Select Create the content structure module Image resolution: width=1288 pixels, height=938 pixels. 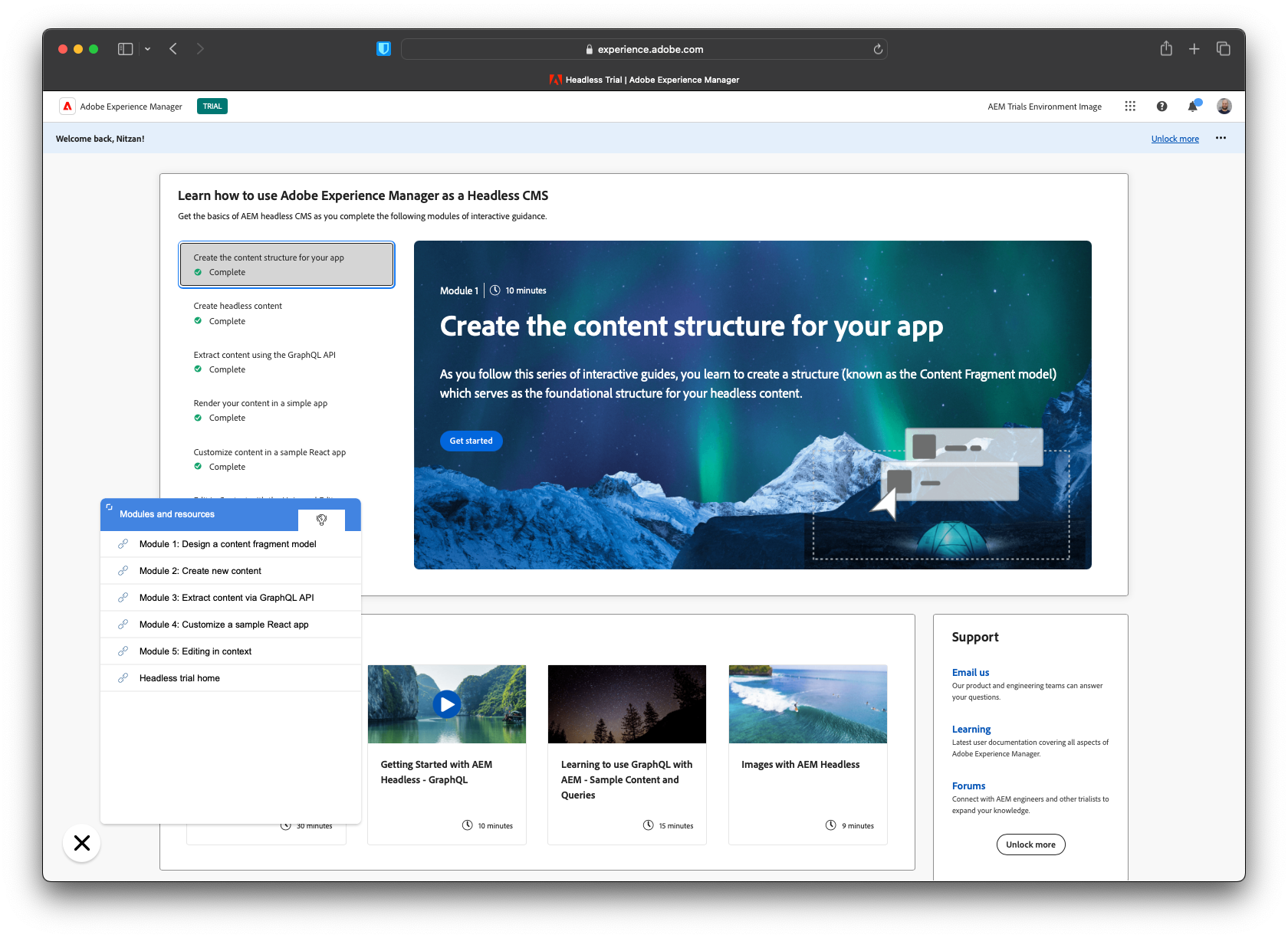coord(287,264)
